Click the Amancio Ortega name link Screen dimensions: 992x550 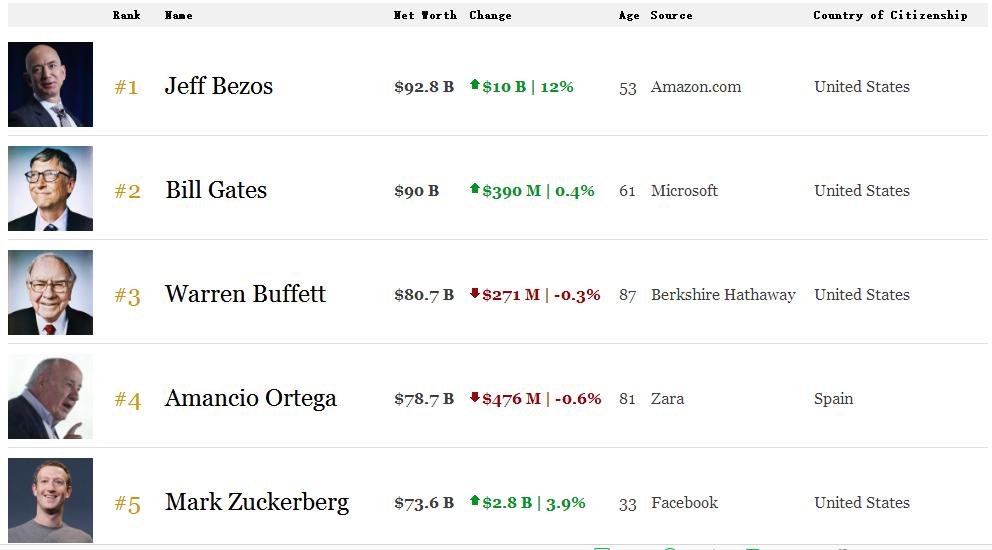coord(251,398)
